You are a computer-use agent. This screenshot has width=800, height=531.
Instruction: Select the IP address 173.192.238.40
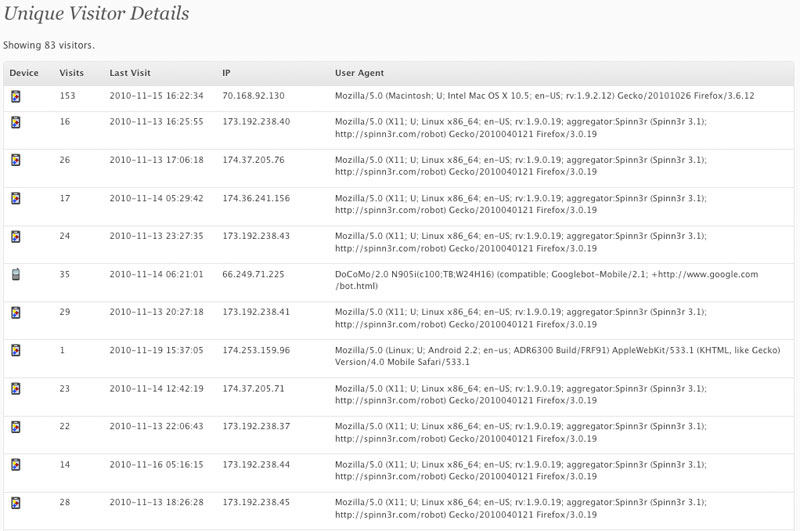256,122
